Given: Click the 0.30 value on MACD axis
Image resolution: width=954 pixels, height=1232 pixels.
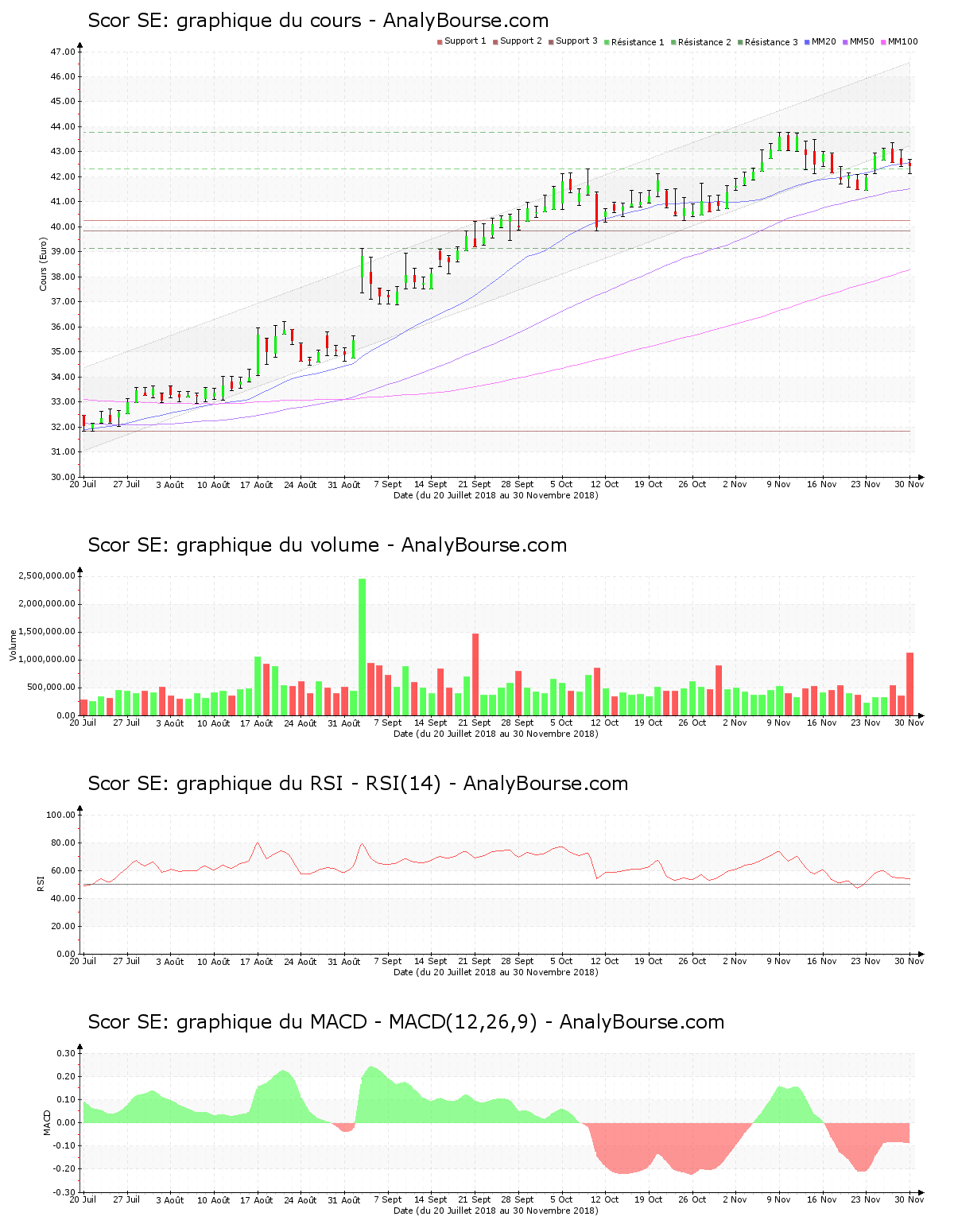Looking at the screenshot, I should [66, 1053].
